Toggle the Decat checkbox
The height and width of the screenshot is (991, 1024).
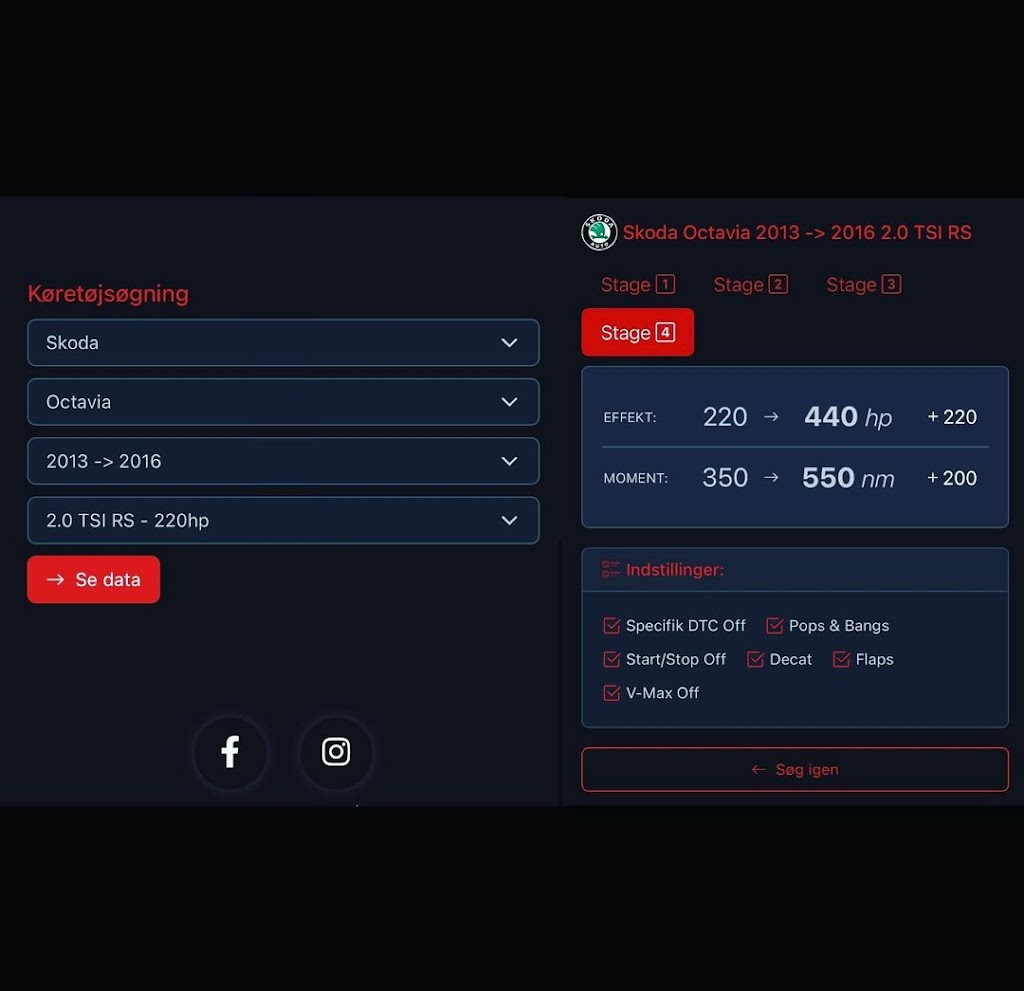(755, 659)
